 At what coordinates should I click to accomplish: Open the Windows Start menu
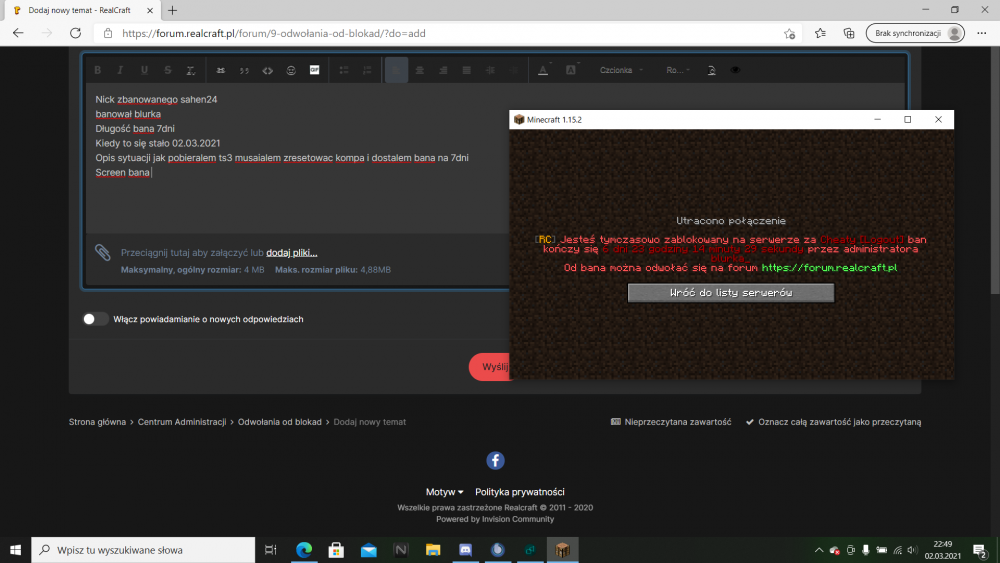pos(15,550)
